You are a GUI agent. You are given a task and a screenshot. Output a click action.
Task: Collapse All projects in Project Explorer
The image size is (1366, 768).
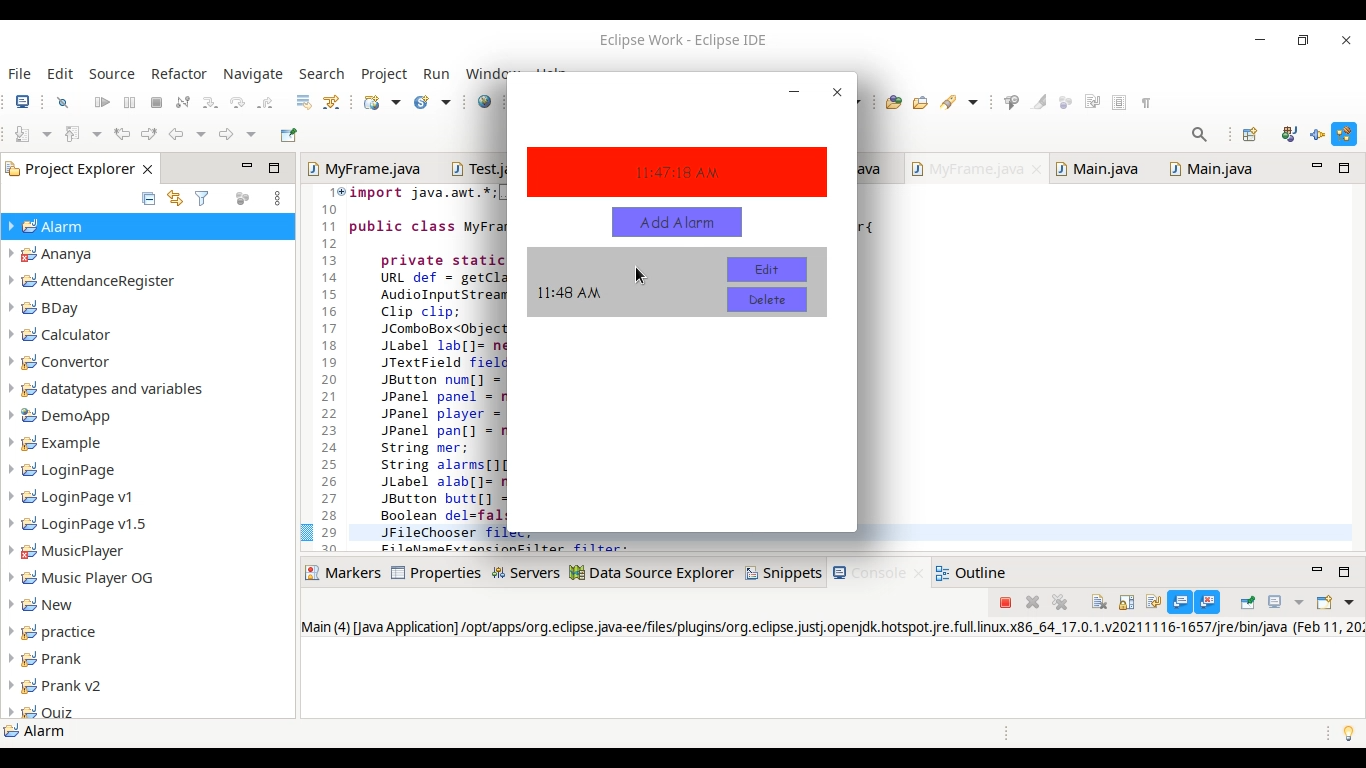(x=148, y=198)
